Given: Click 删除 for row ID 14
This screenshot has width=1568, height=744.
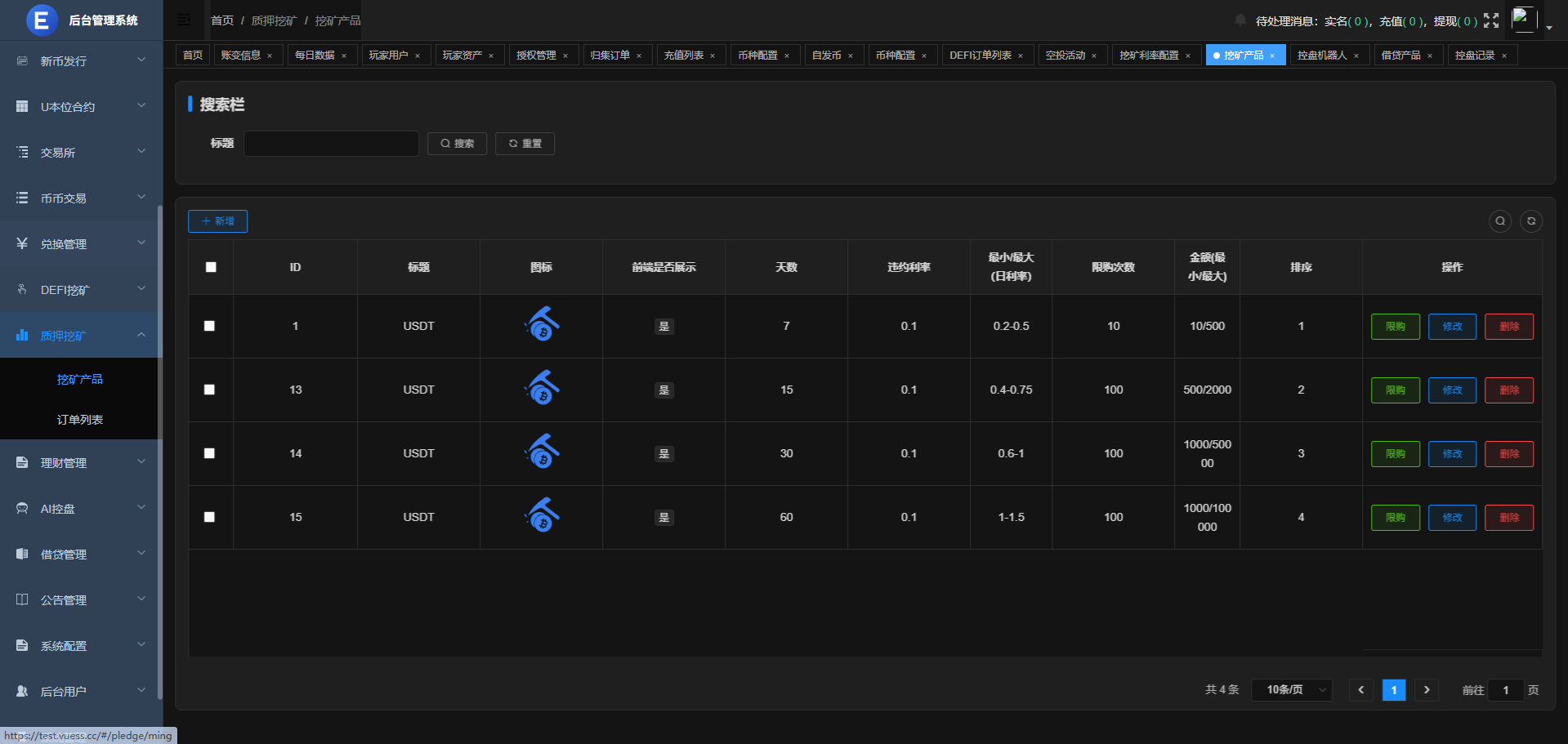Looking at the screenshot, I should (x=1508, y=454).
